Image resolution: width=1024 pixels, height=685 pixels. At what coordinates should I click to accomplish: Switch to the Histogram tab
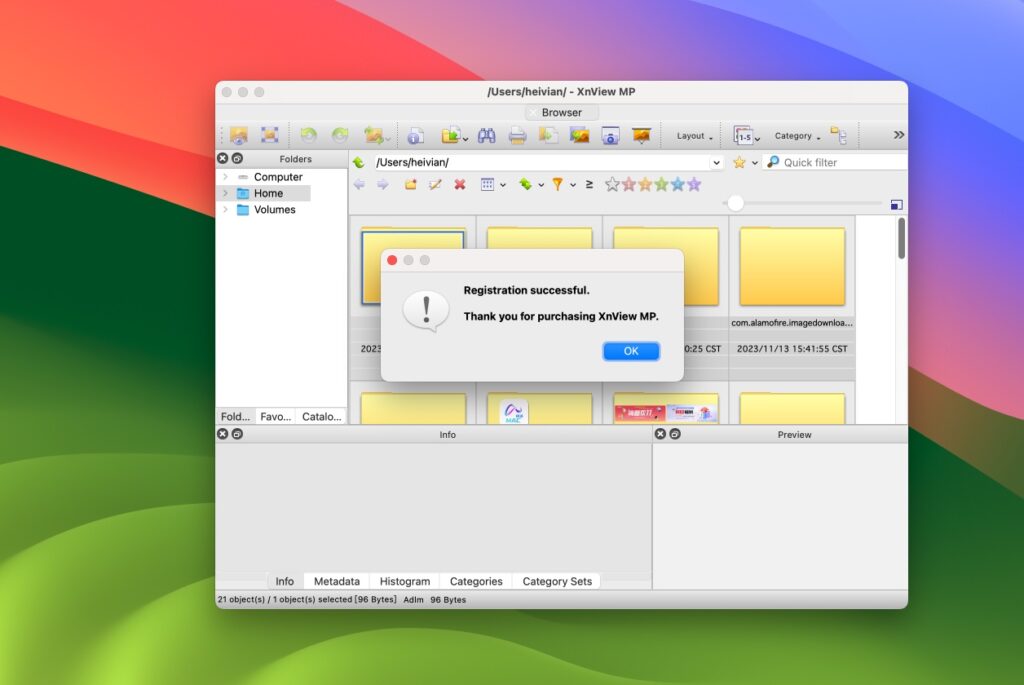click(404, 581)
